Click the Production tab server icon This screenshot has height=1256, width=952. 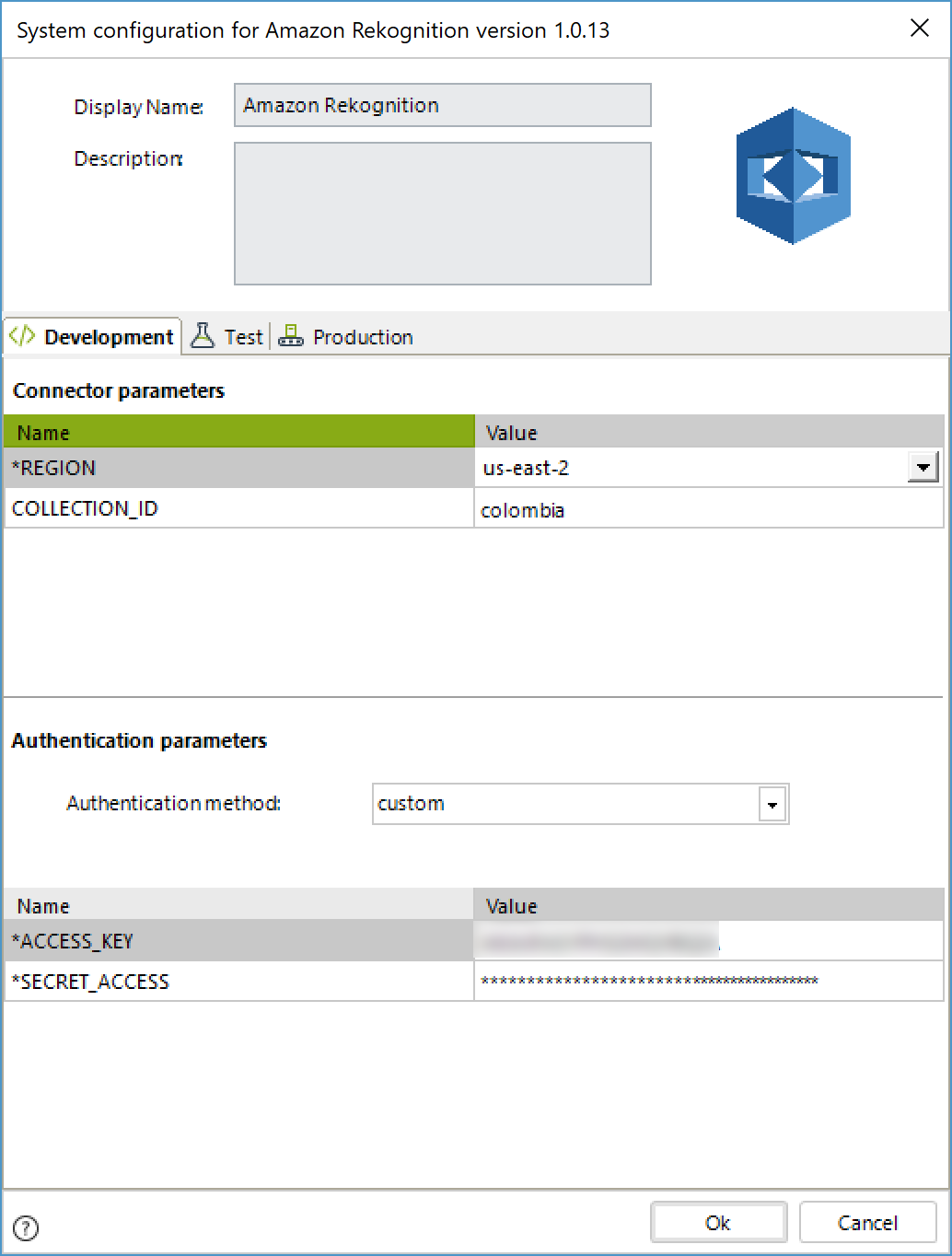tap(291, 336)
